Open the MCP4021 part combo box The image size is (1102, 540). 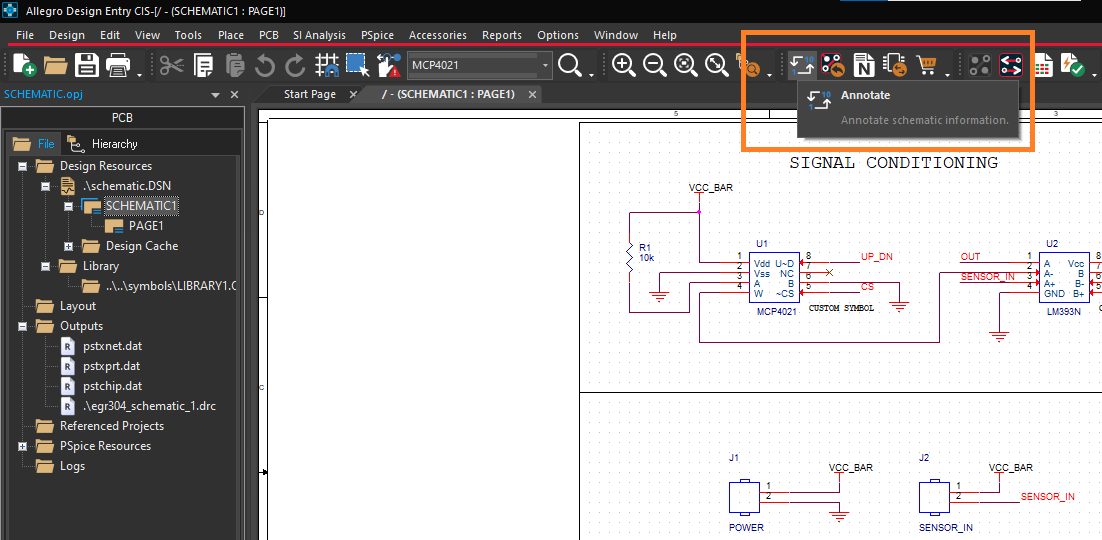(x=480, y=65)
